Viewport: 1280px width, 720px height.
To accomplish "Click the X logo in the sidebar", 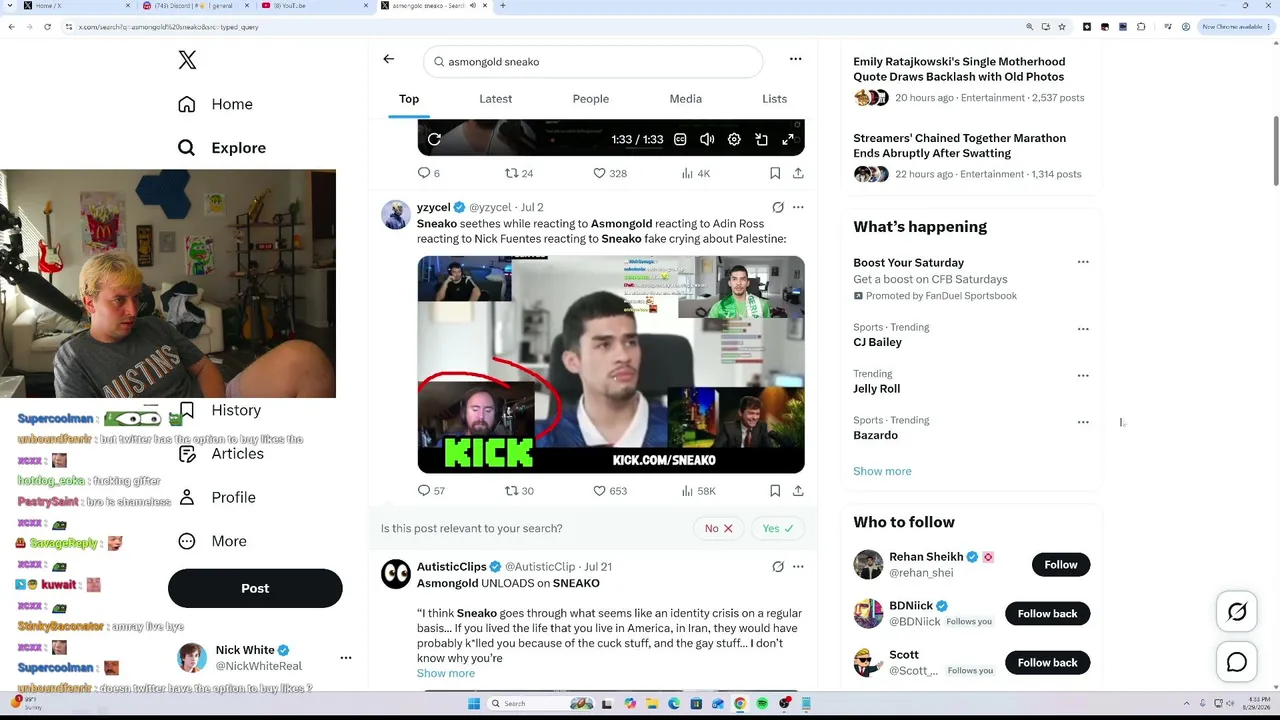I will coord(187,60).
